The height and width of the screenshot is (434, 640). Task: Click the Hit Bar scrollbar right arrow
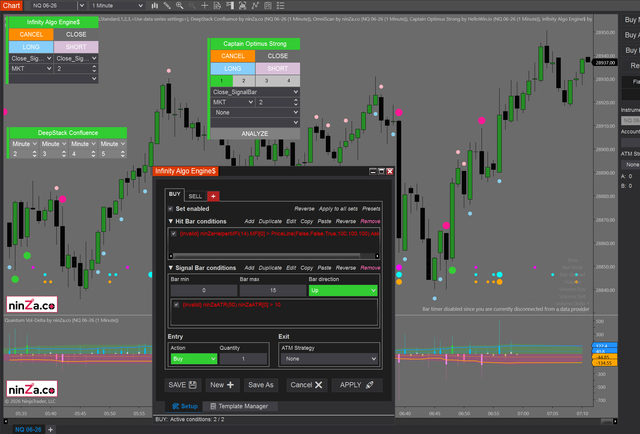pos(377,256)
